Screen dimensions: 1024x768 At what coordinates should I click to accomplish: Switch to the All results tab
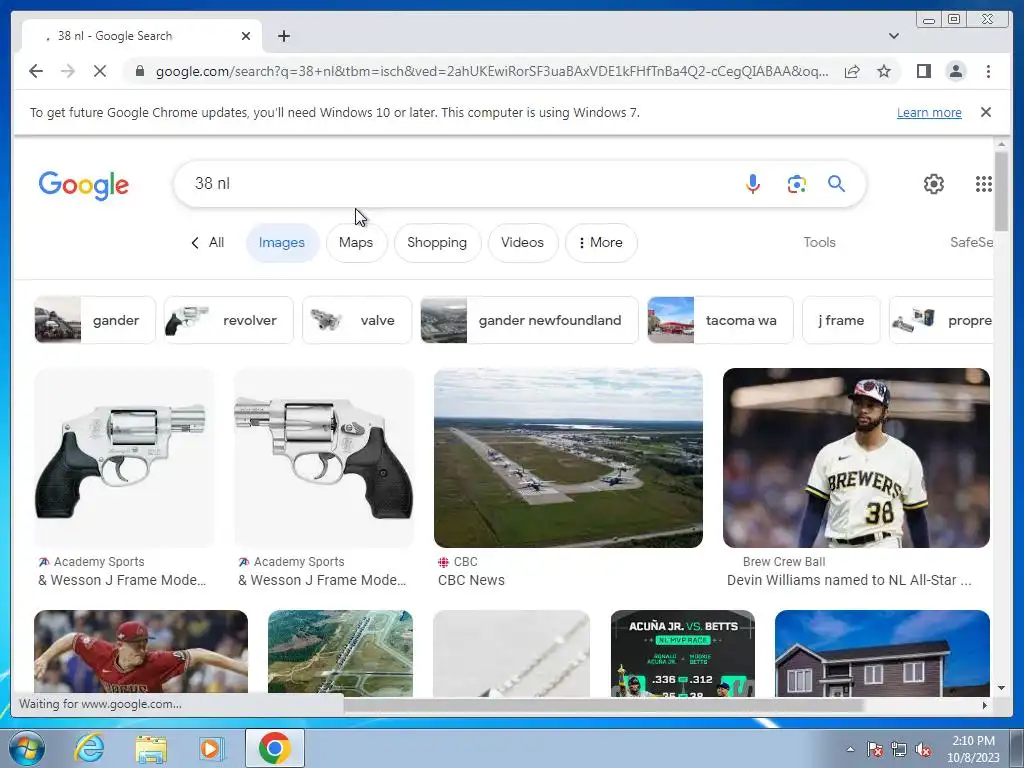click(208, 242)
